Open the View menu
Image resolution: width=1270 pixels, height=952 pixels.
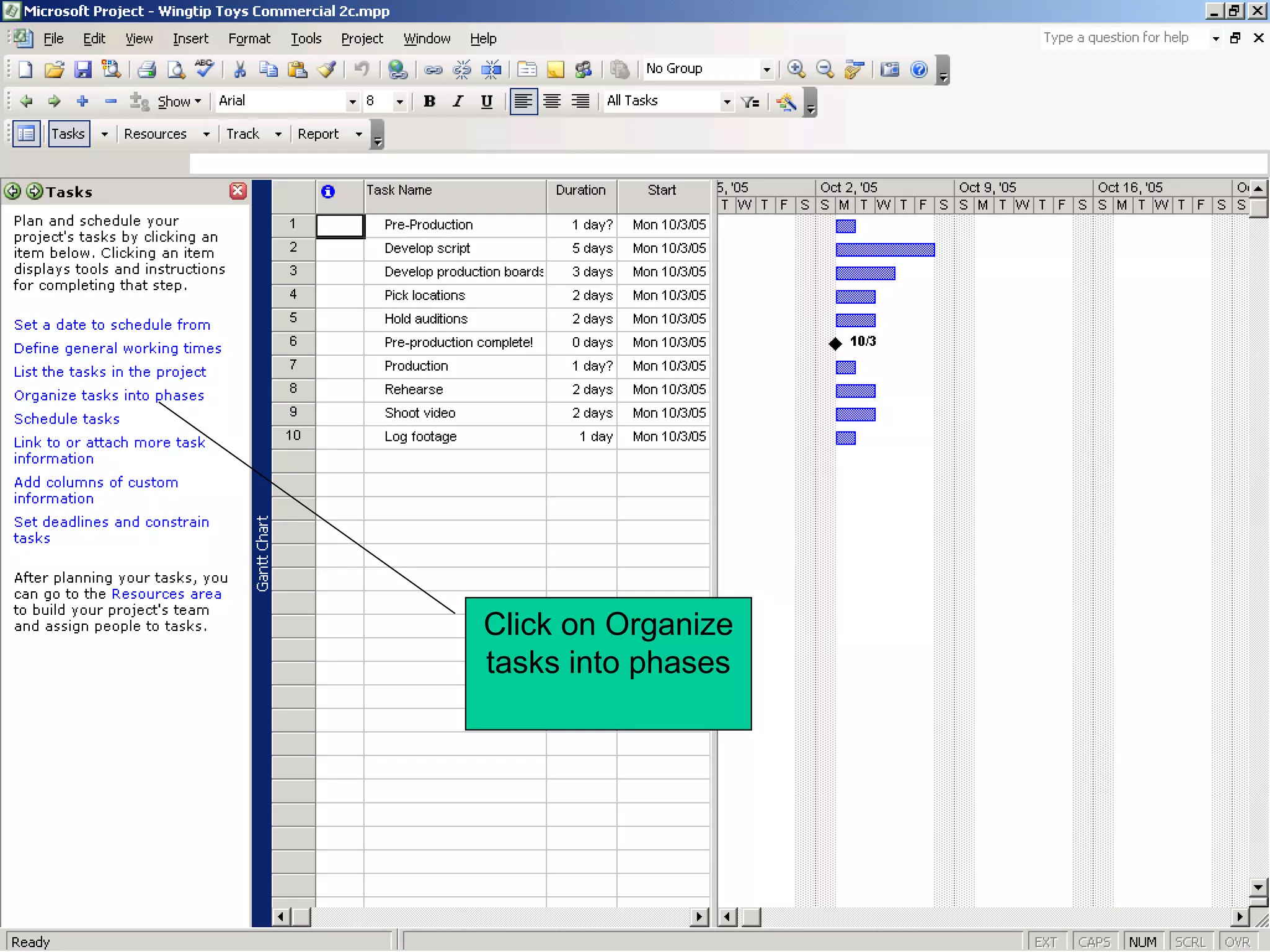[x=139, y=38]
